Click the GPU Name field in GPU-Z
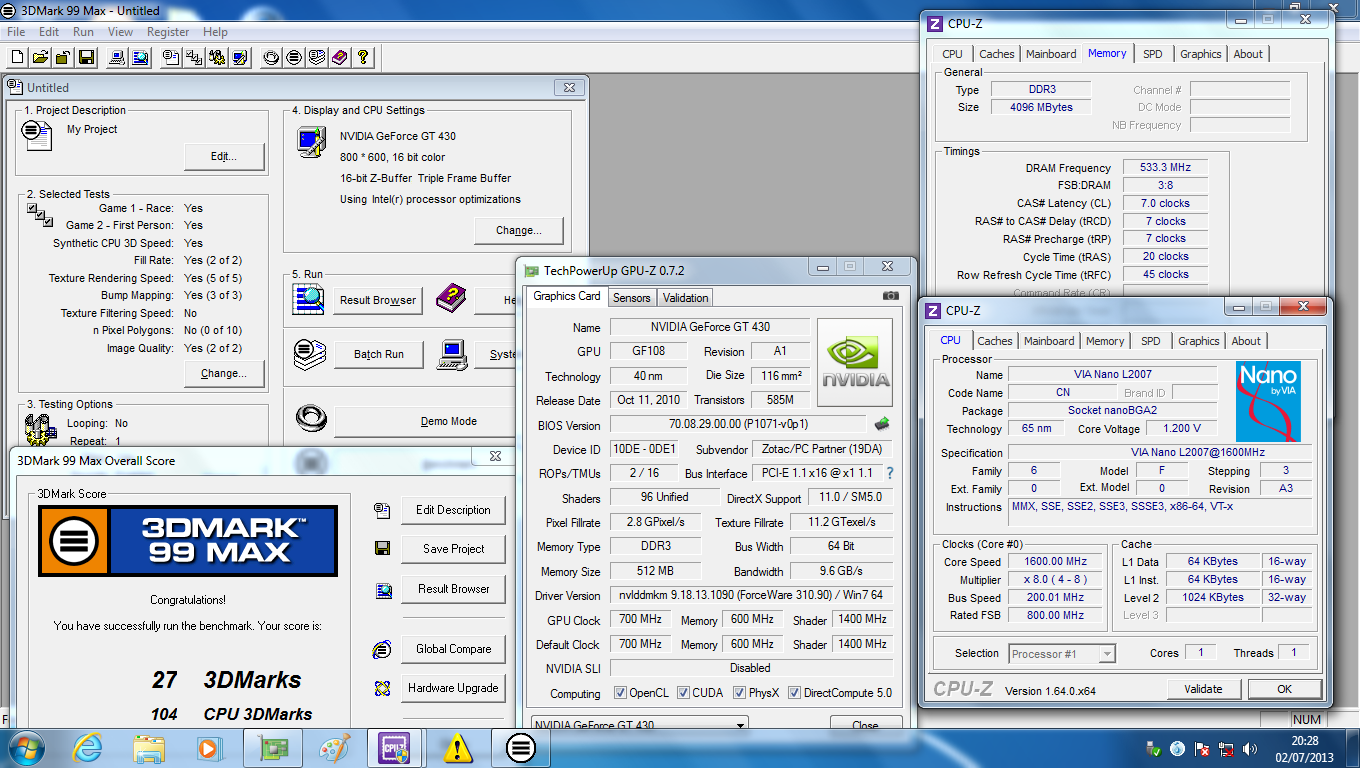 coord(710,327)
